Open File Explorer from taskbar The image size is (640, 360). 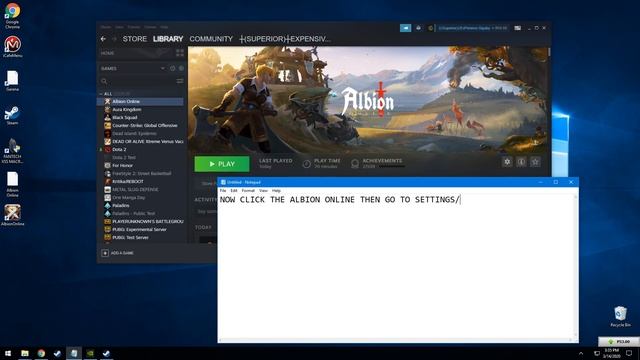[x=25, y=353]
